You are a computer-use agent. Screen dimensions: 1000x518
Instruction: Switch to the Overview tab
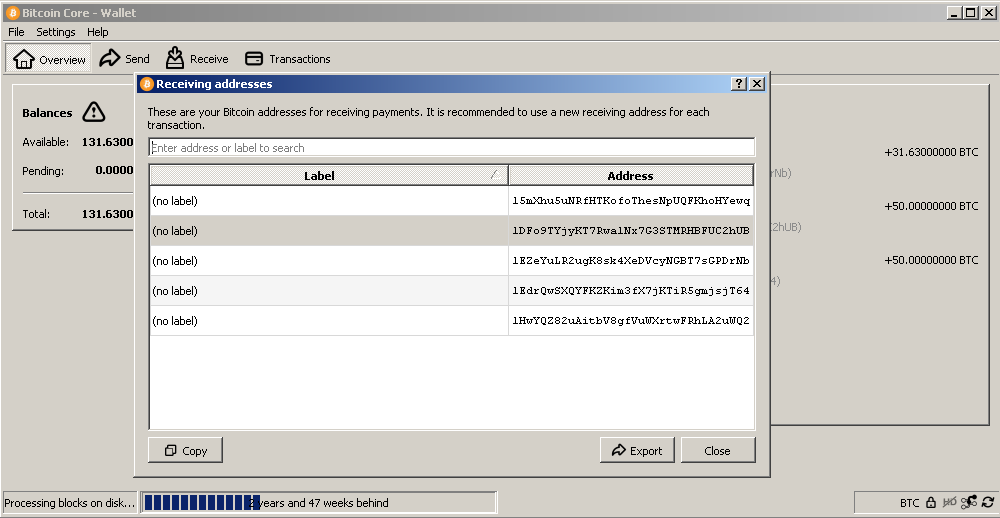tap(48, 59)
